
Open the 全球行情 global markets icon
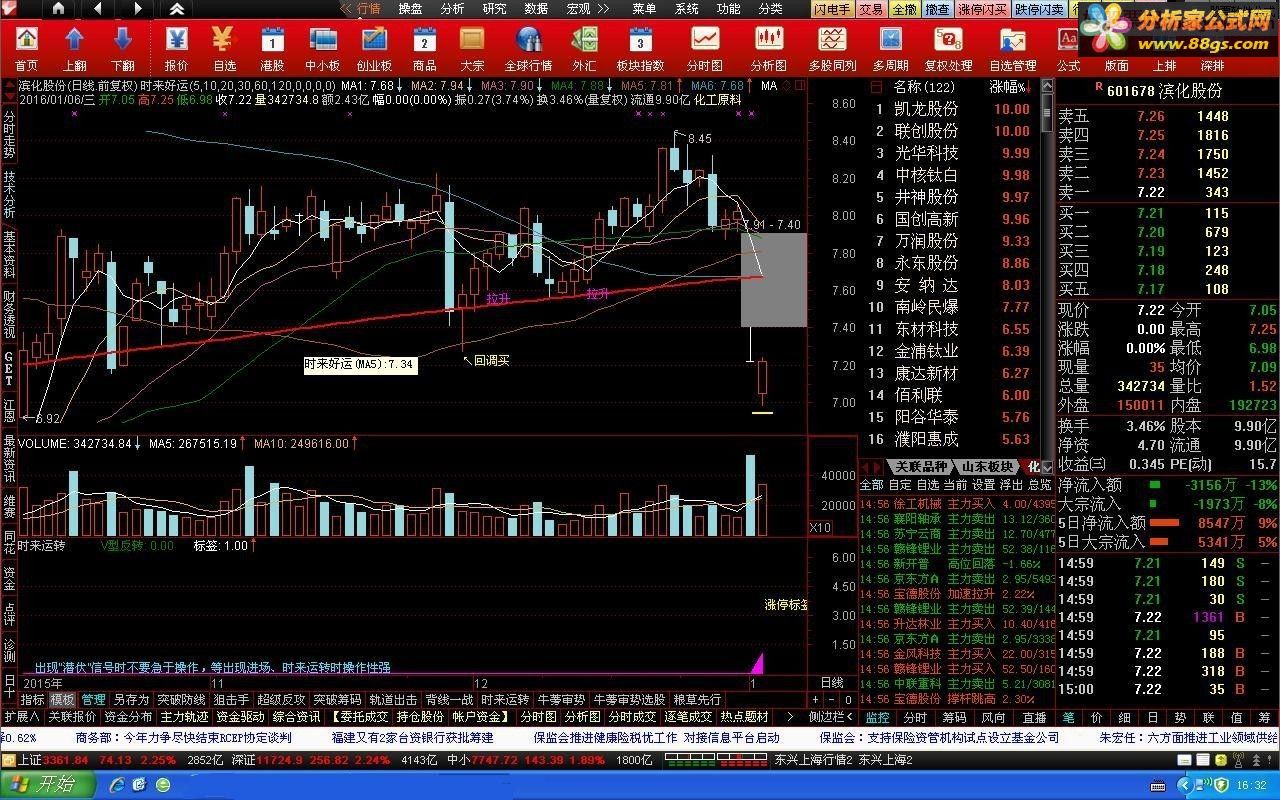point(528,48)
